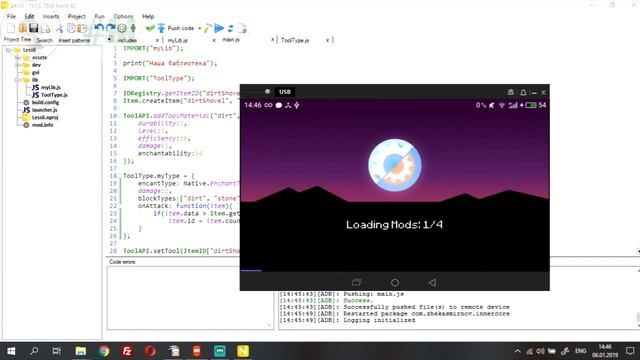
Task: Open File Explorer from the taskbar
Action: click(80, 351)
